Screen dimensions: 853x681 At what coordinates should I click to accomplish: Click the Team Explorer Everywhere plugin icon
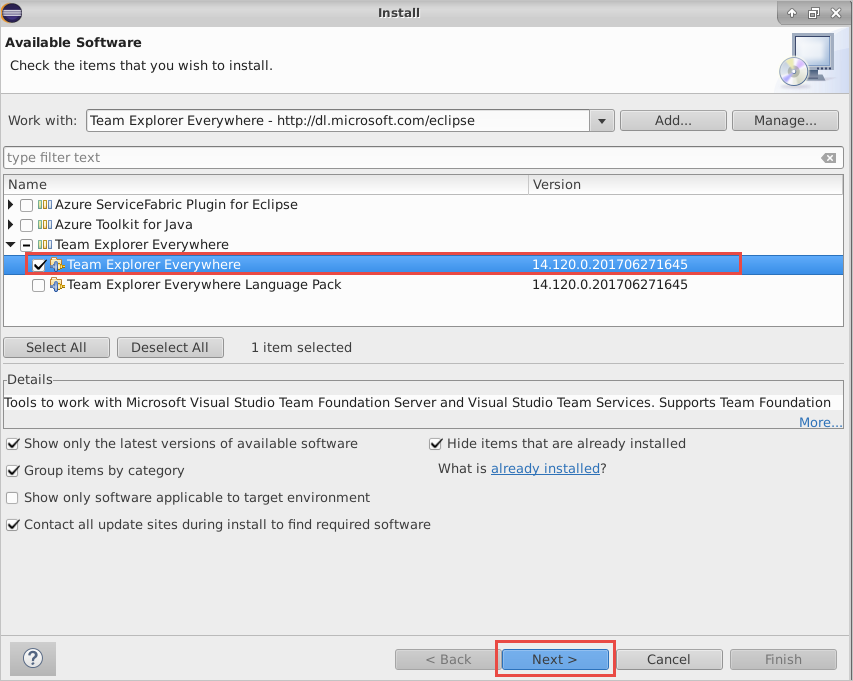coord(57,264)
